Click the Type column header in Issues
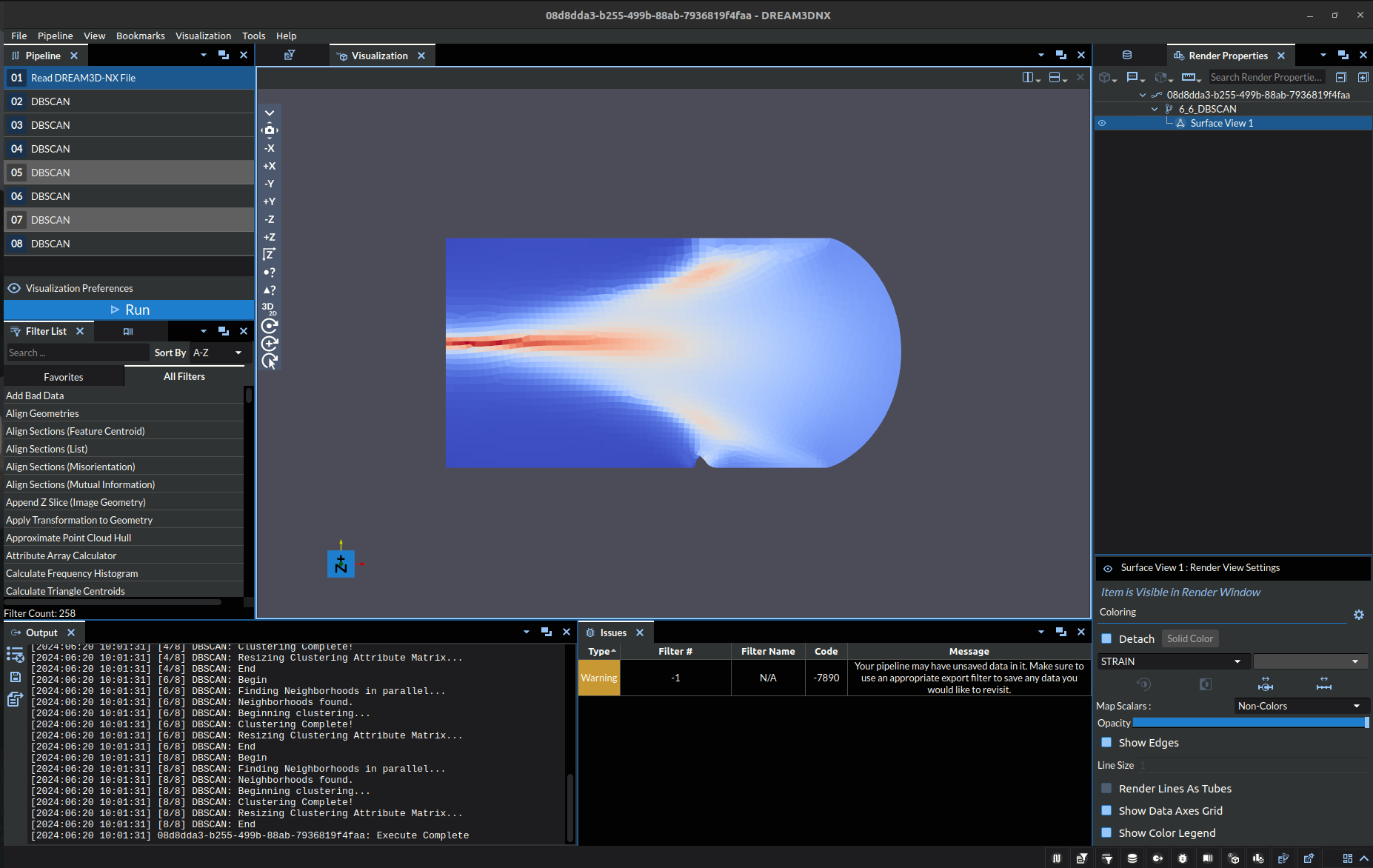 [x=599, y=651]
